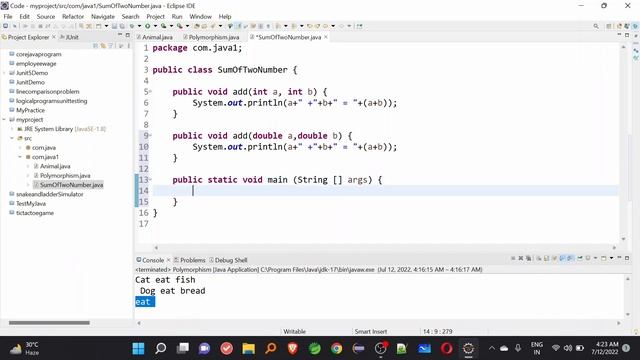Click the Terminate icon in the Console toolbar
The width and height of the screenshot is (640, 360).
[513, 258]
